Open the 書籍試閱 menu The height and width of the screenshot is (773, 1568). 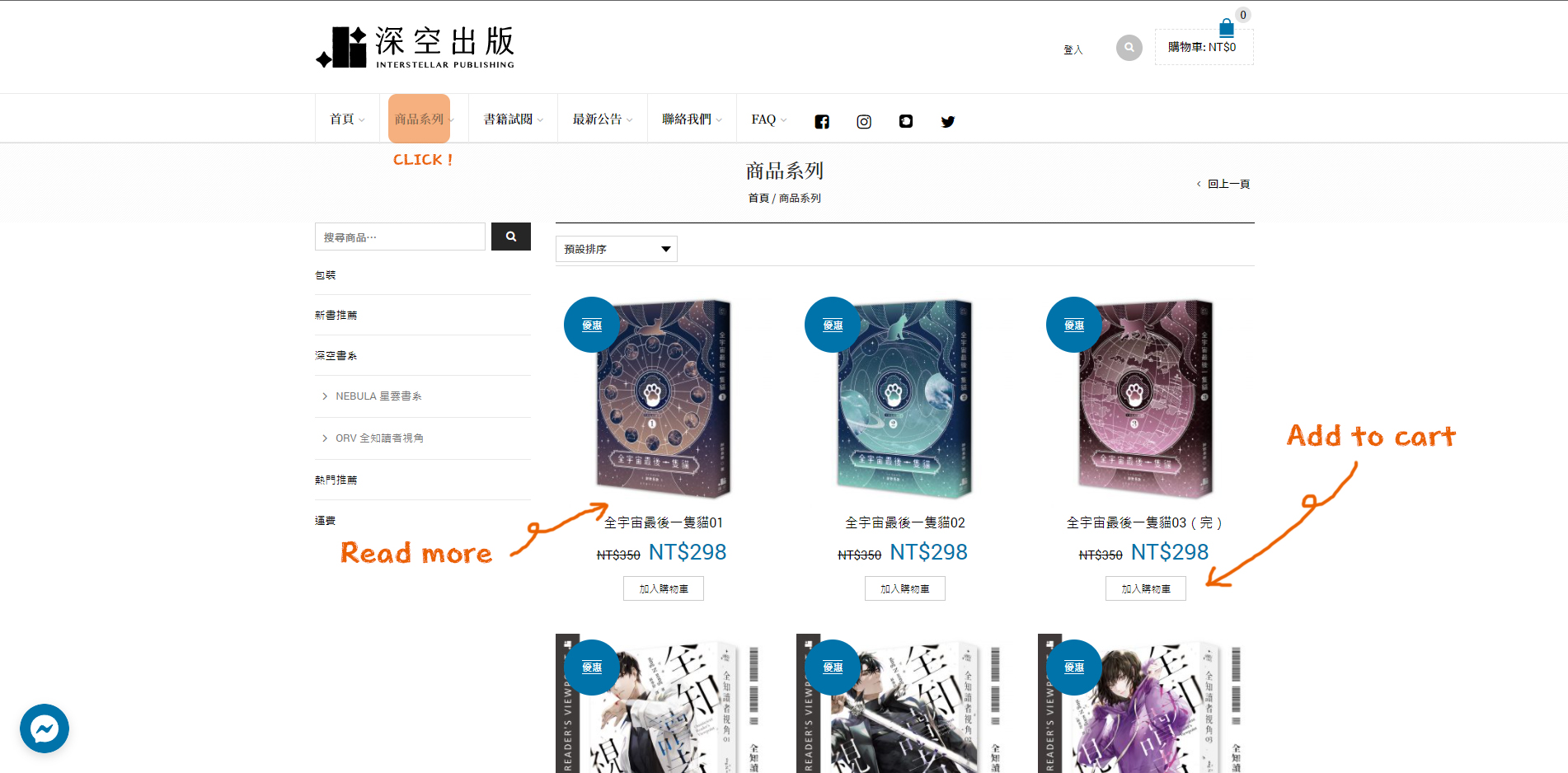point(513,119)
